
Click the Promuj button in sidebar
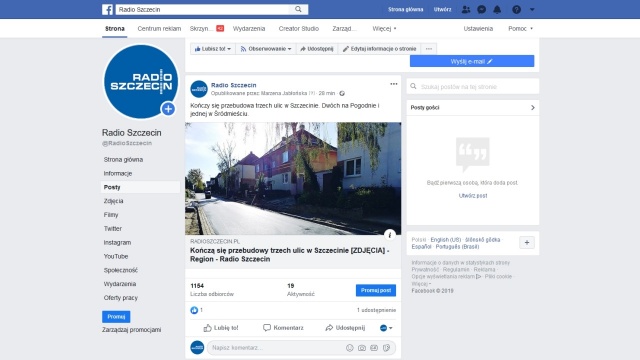tap(116, 317)
